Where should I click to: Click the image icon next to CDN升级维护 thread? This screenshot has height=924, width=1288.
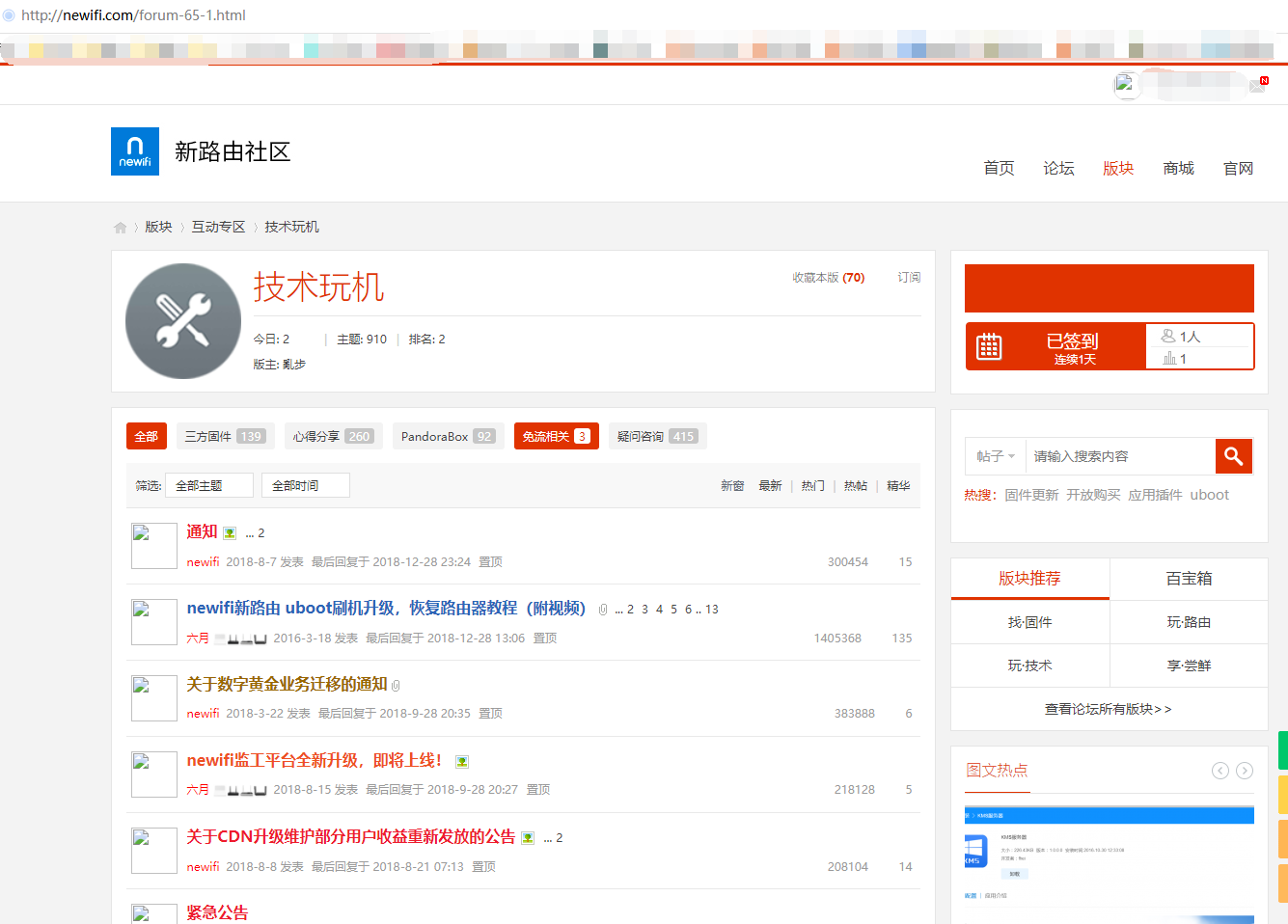(x=528, y=838)
